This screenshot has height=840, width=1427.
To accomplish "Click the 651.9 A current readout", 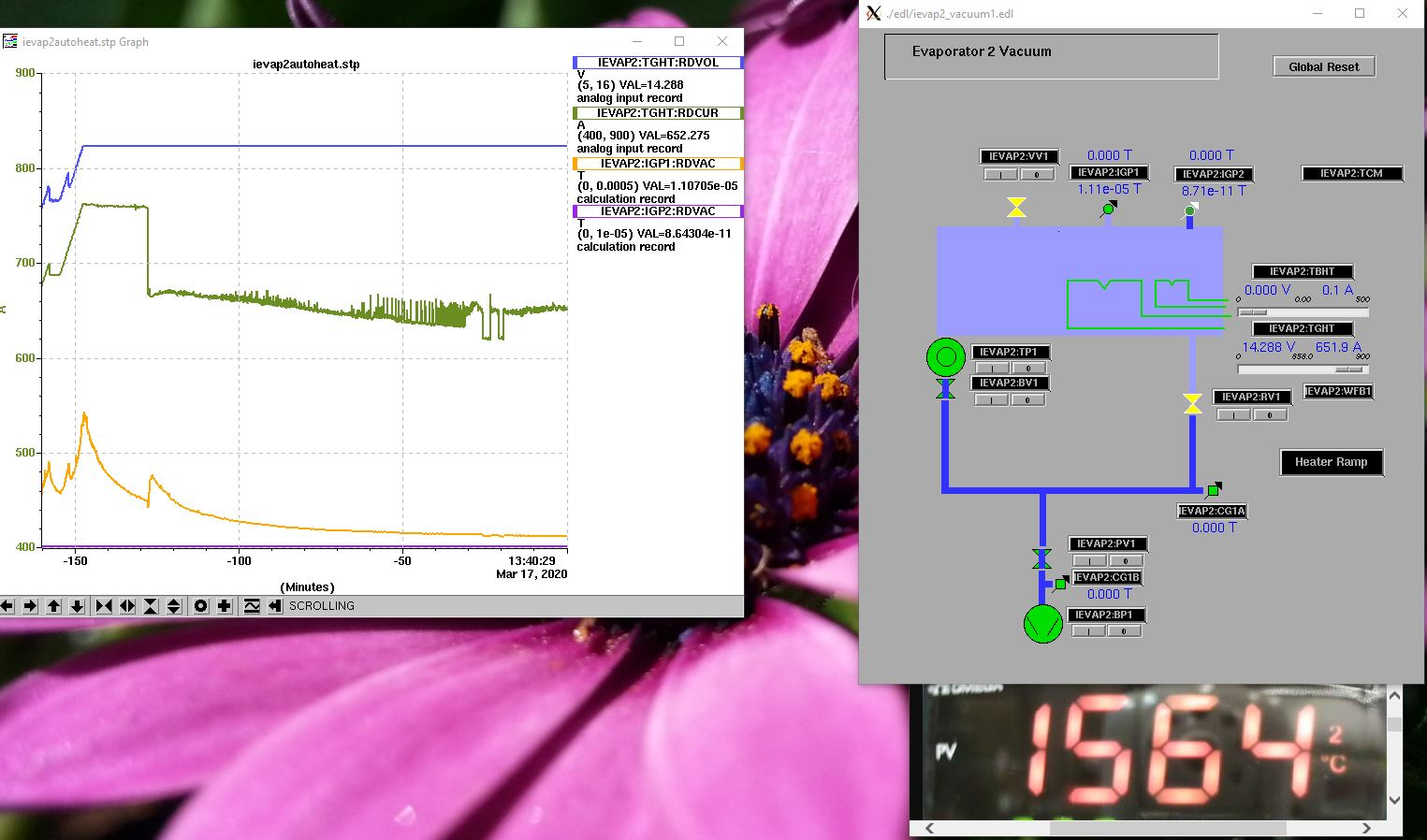I will click(1339, 347).
